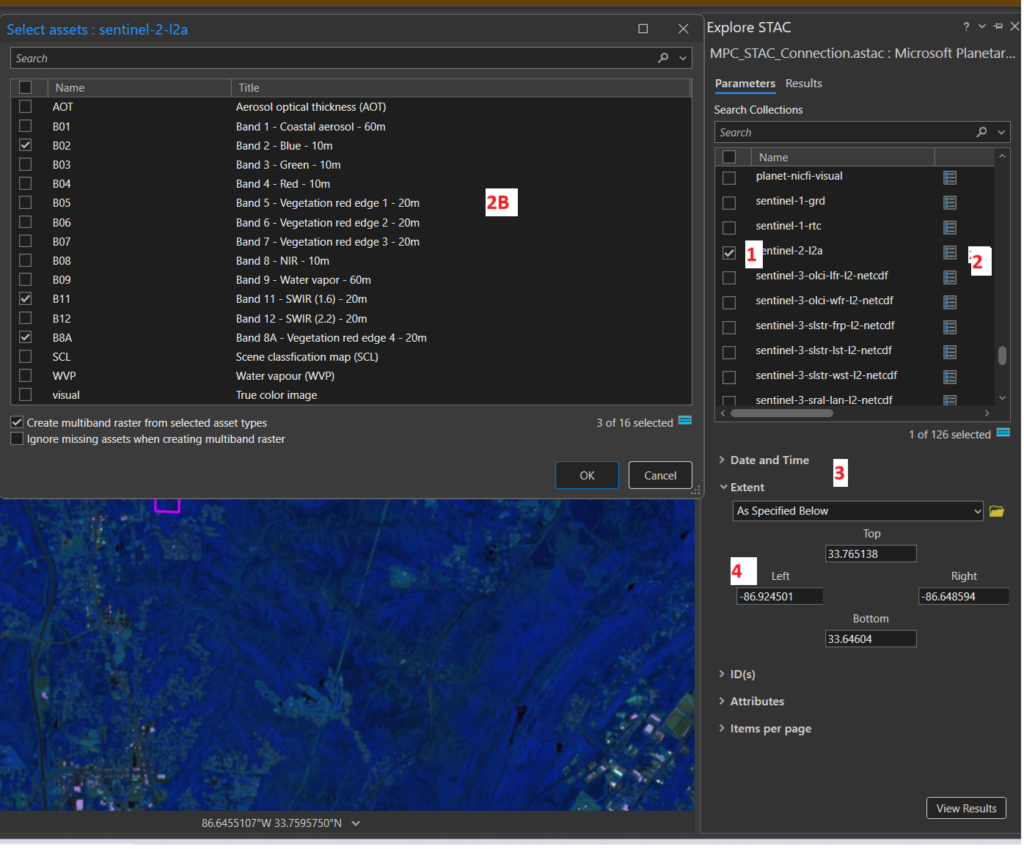Screen dimensions: 1024x849
Task: Click scroll-down arrow of collections list
Action: (1002, 398)
